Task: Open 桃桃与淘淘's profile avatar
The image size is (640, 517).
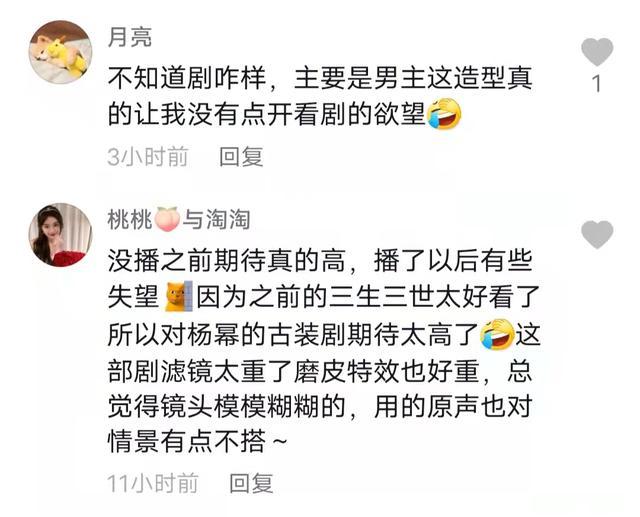Action: click(60, 235)
